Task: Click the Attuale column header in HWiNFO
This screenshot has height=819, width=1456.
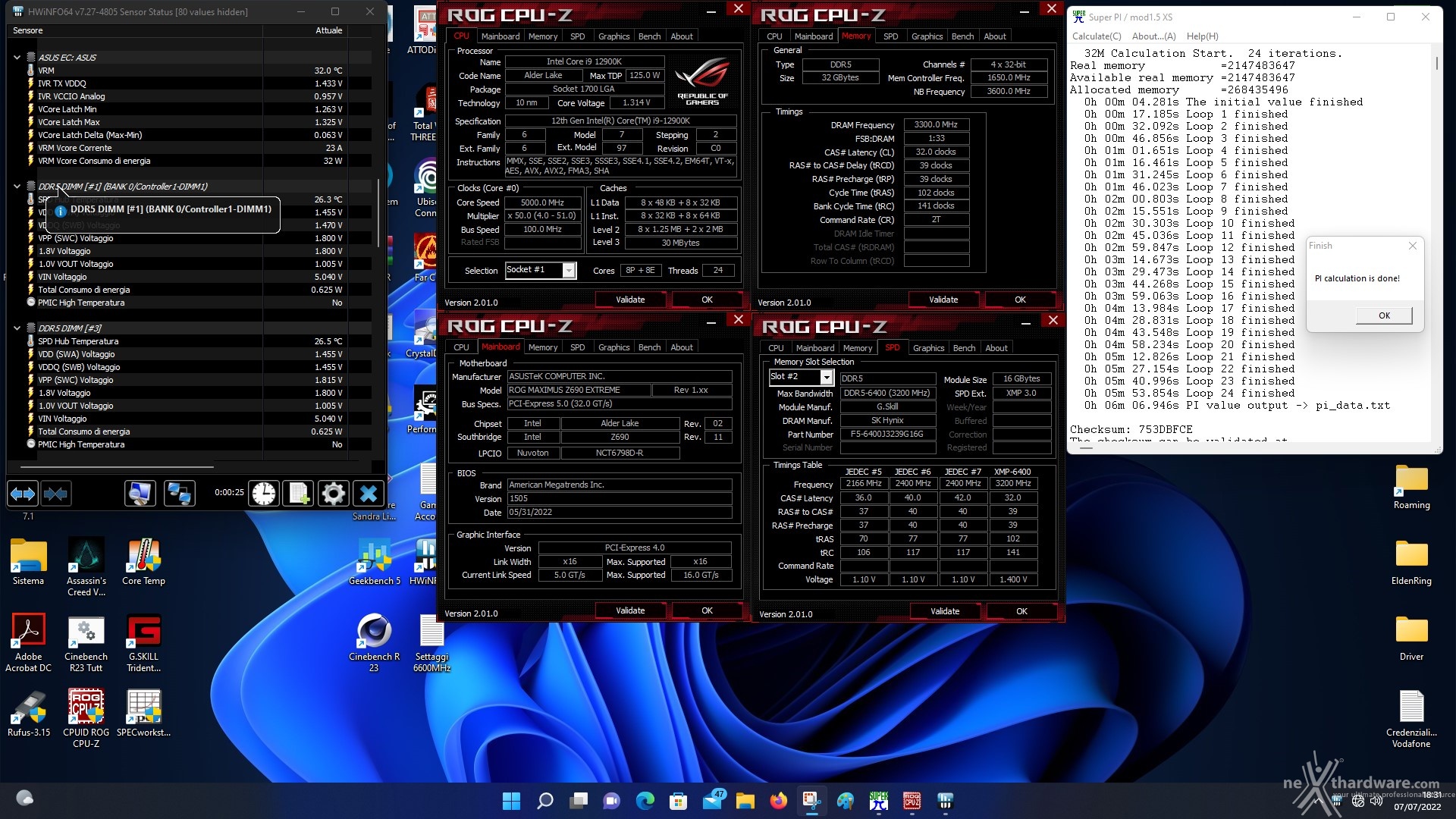Action: click(x=328, y=30)
